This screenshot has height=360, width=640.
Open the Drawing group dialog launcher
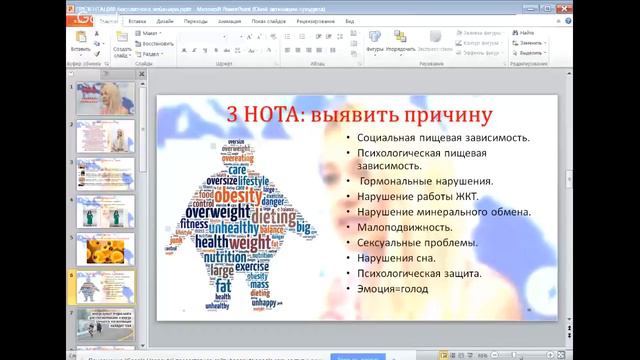pos(504,64)
